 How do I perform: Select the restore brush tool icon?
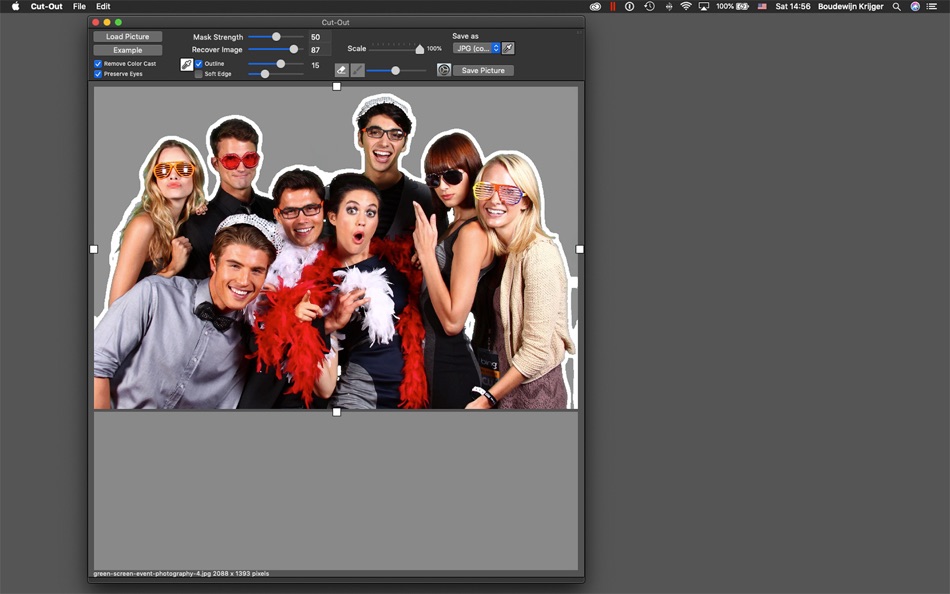coord(358,70)
